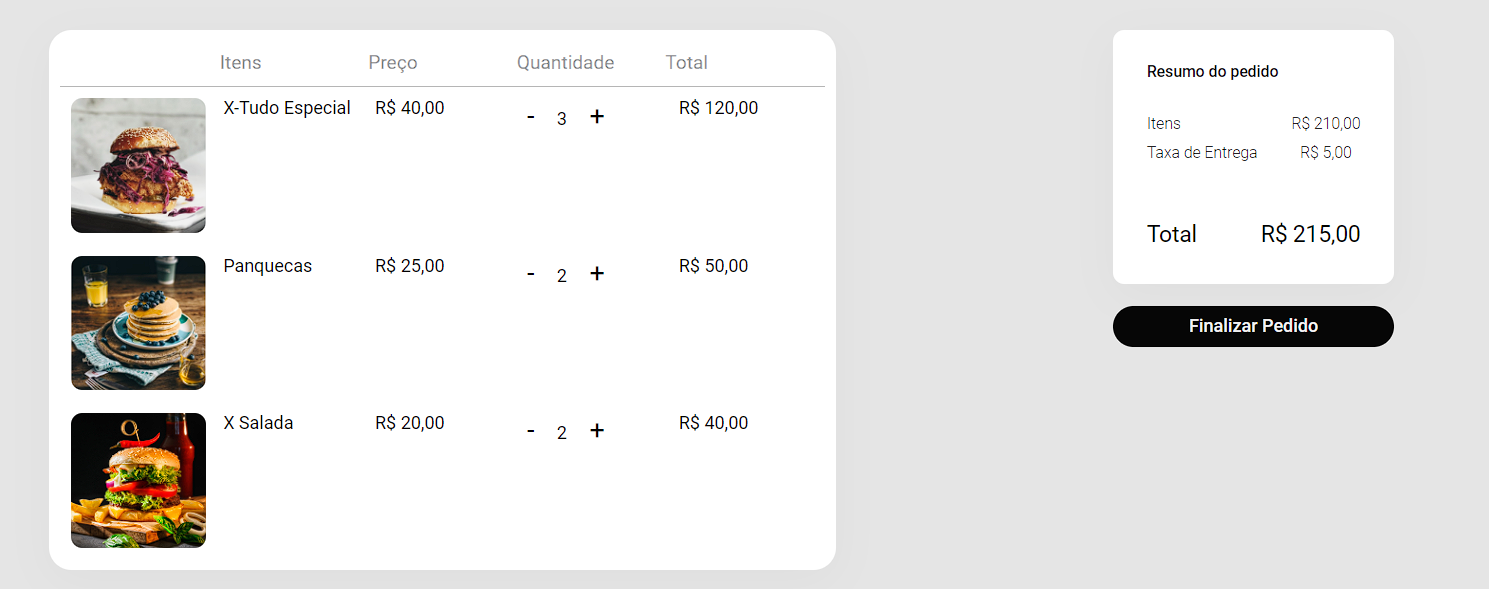Decrease X Salada quantity with minus icon

[531, 431]
